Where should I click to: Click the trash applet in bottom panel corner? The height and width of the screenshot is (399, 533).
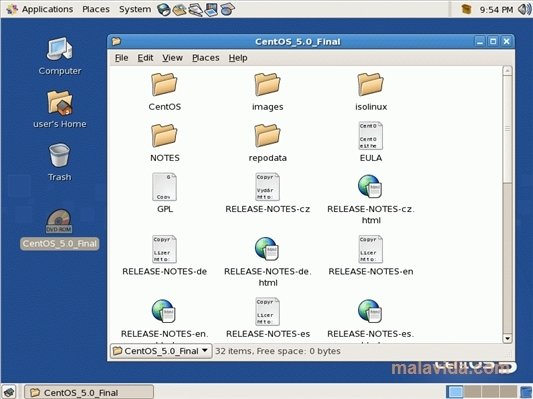pyautogui.click(x=526, y=392)
